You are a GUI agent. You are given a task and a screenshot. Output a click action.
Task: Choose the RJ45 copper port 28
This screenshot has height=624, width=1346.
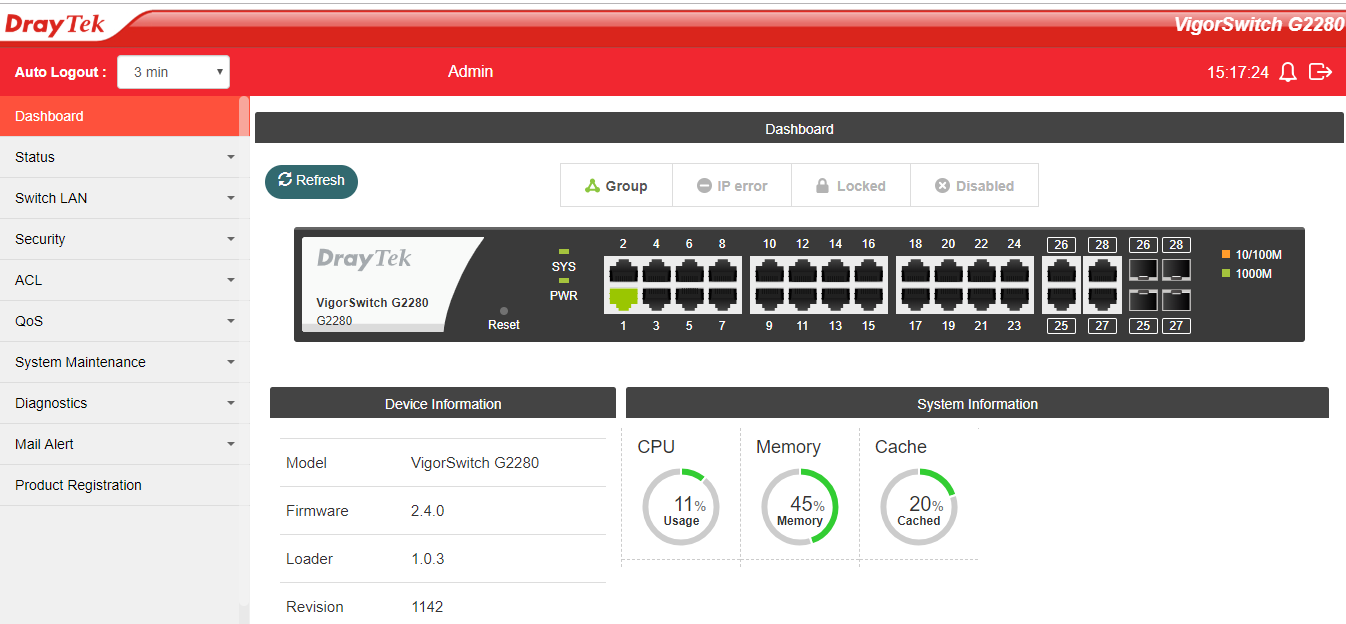(x=1101, y=271)
